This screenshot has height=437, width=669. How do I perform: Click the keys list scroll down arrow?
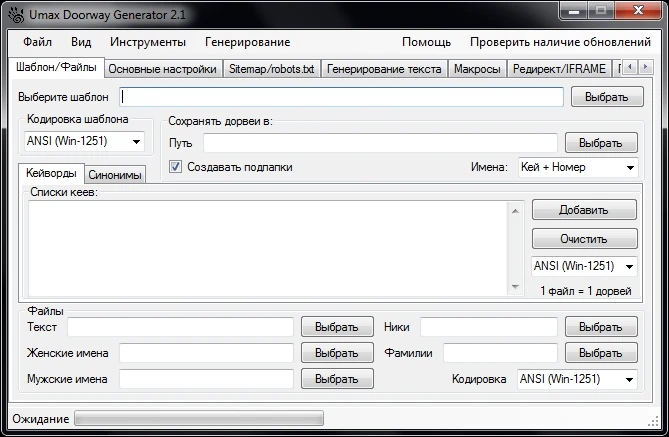[x=515, y=287]
